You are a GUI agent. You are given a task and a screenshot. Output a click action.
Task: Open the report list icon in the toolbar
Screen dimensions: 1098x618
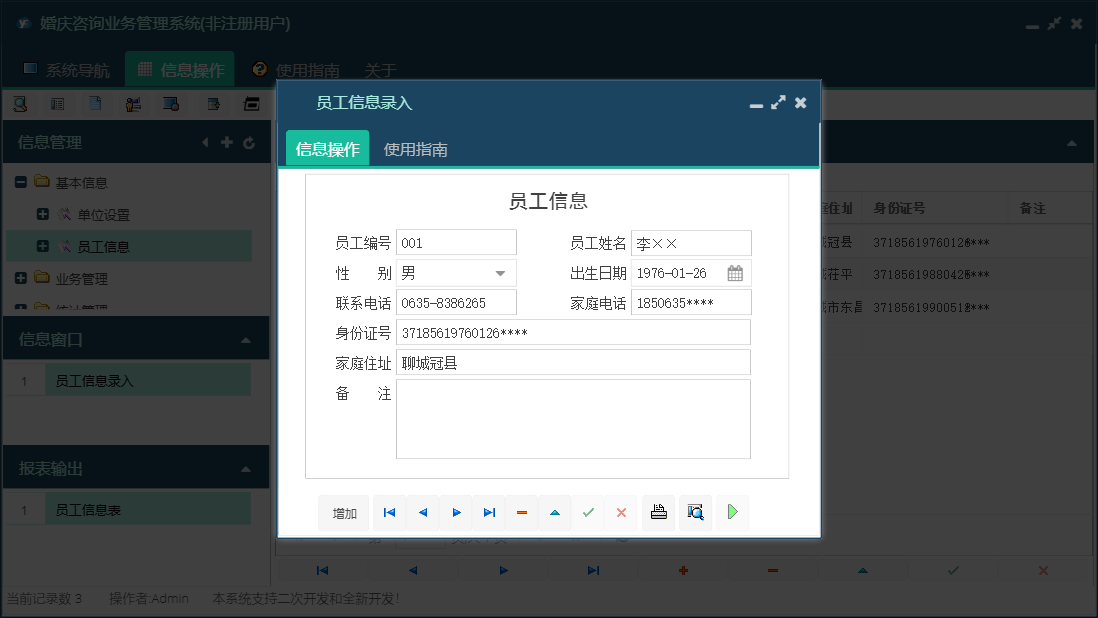(58, 103)
